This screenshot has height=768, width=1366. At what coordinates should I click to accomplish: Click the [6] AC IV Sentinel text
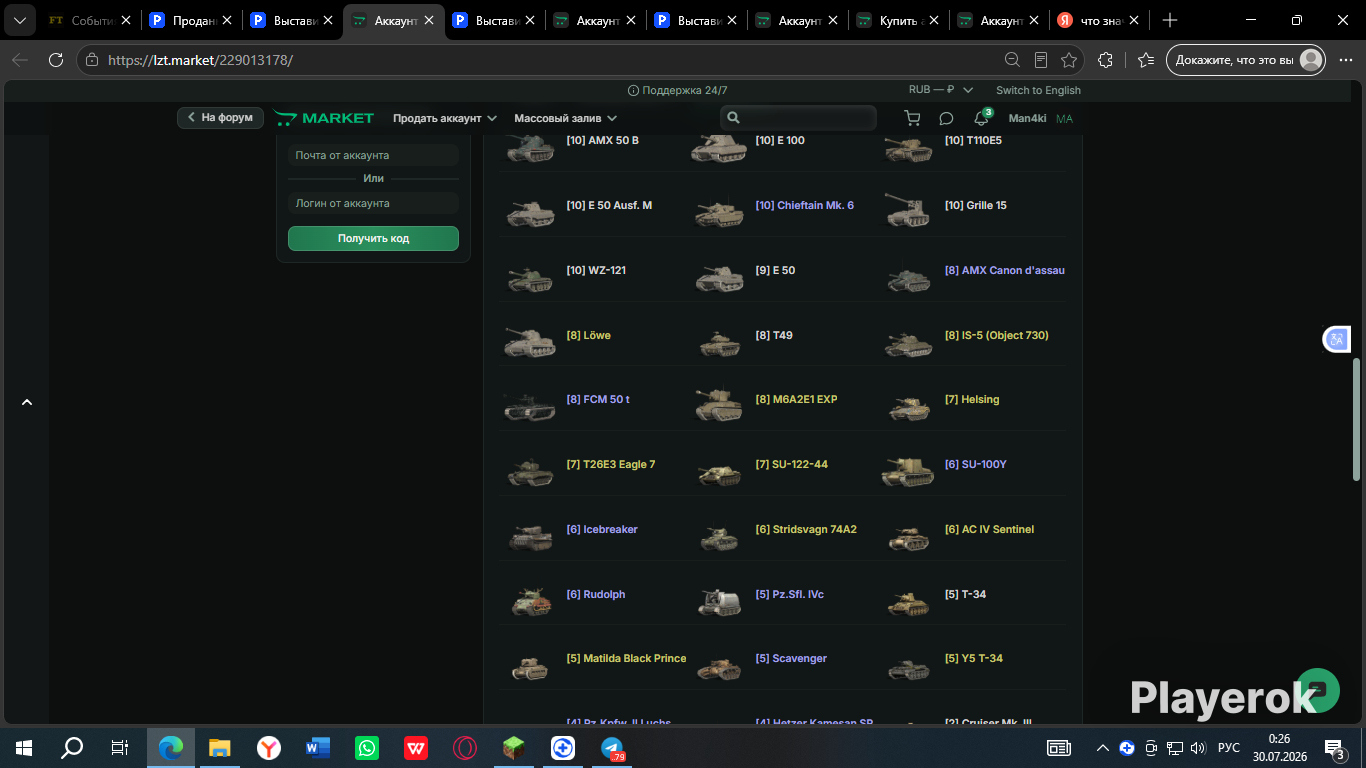[x=990, y=530]
